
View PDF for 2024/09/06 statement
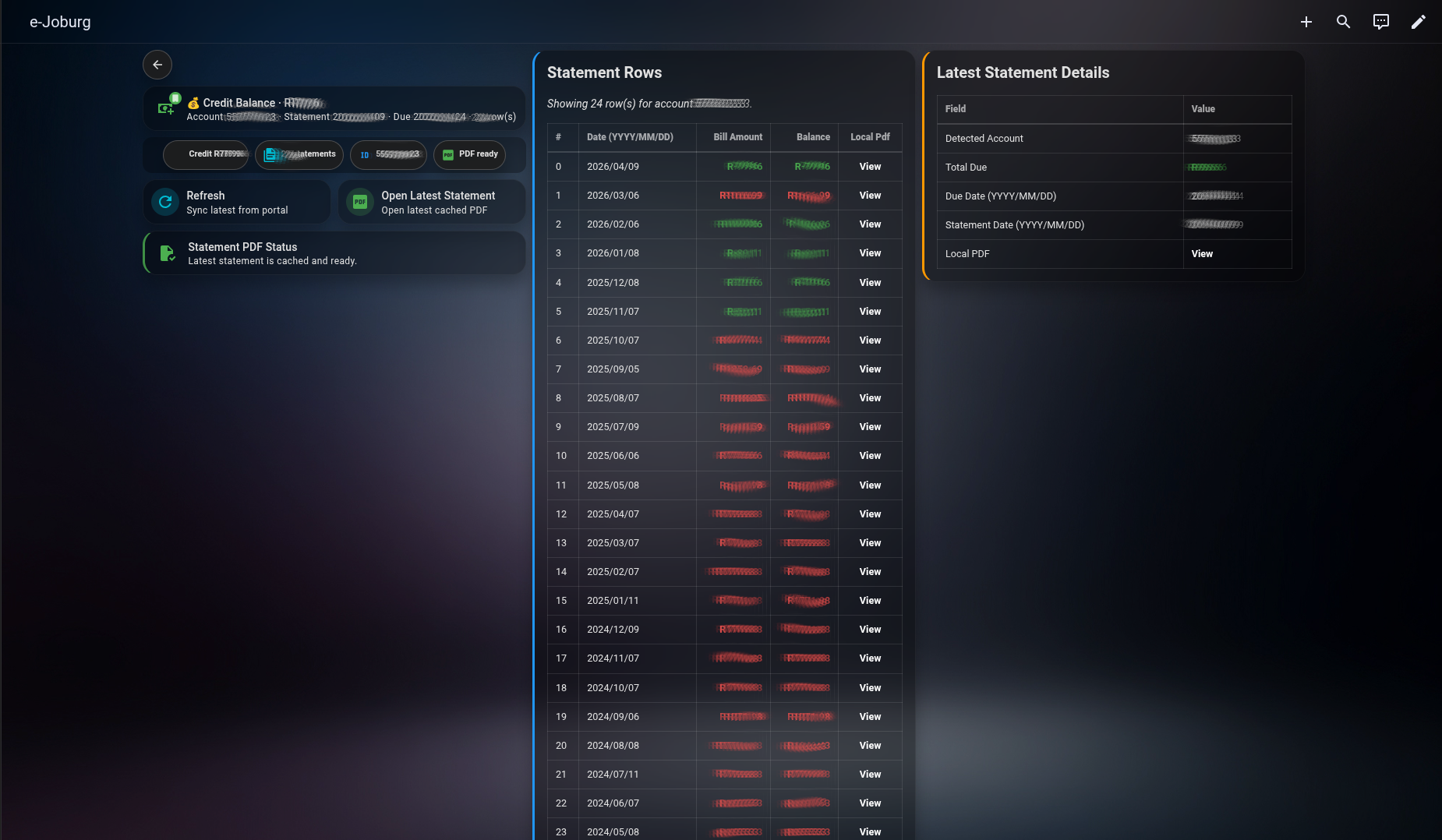pos(870,717)
